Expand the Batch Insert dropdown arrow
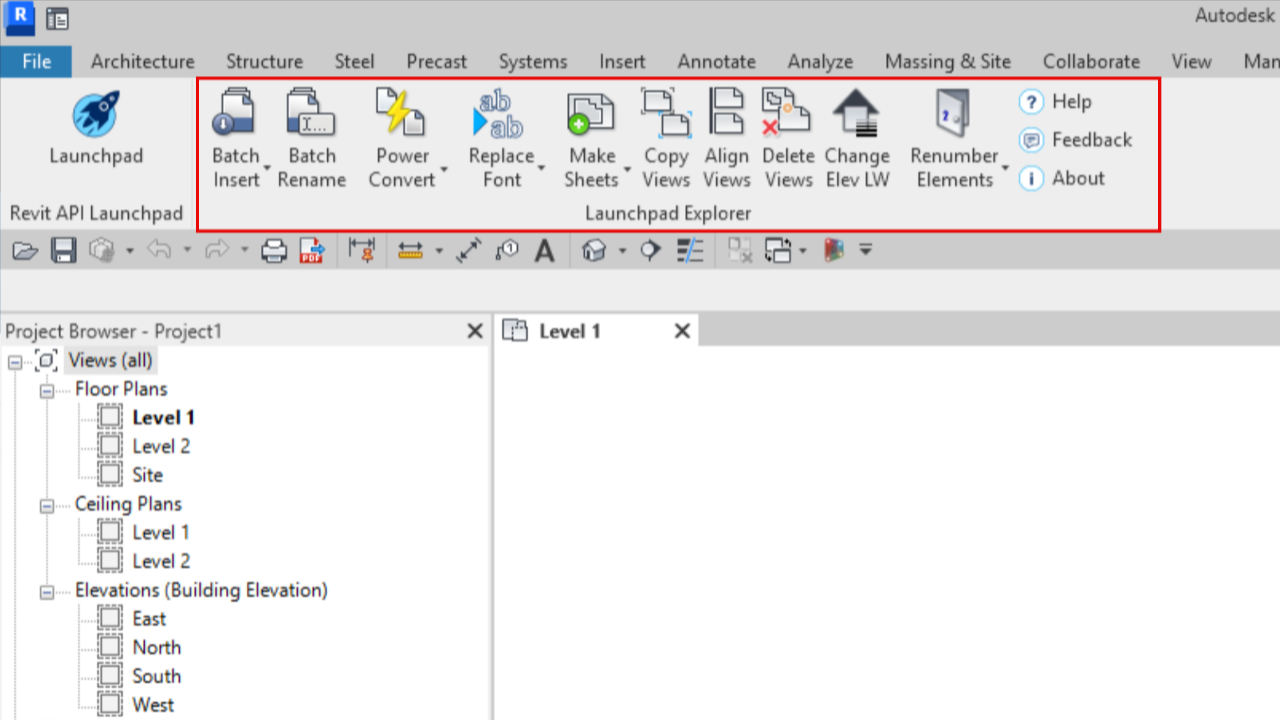This screenshot has width=1280, height=720. coord(268,168)
